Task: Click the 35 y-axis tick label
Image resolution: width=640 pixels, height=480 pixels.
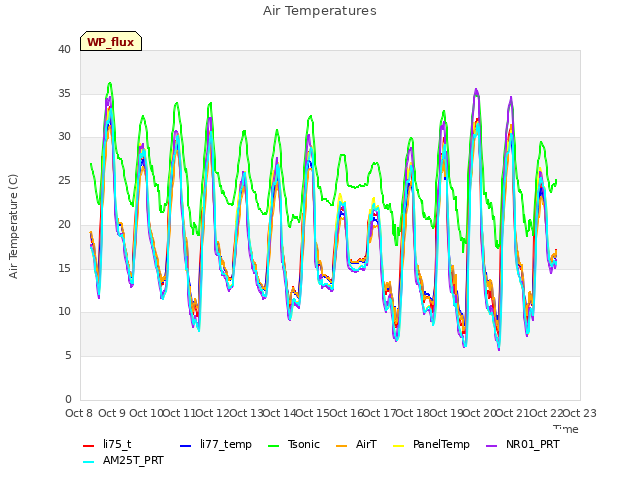Action: 64,93
